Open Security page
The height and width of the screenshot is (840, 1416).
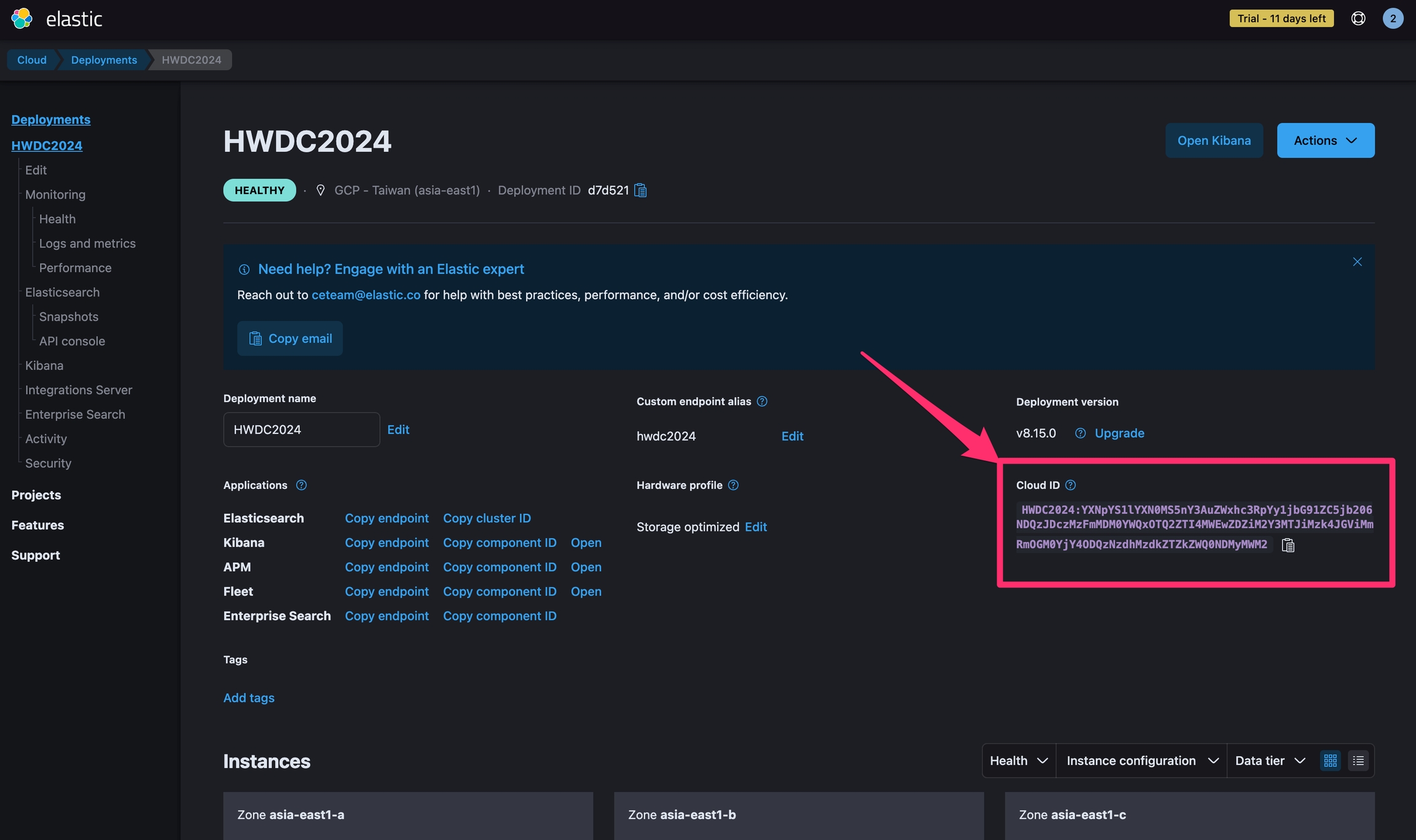[x=48, y=463]
